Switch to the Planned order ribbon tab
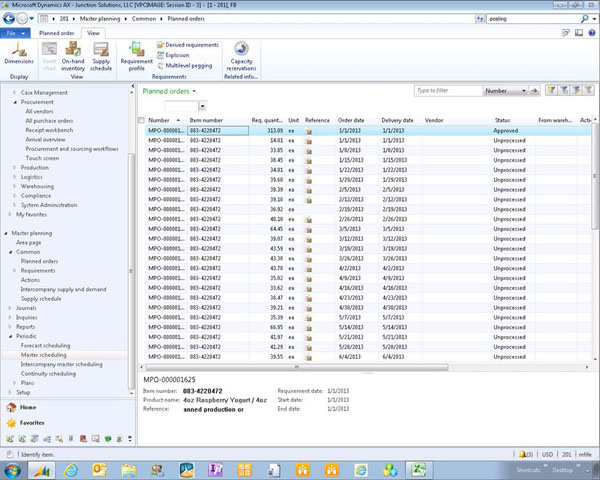This screenshot has height=480, width=600. [x=57, y=33]
